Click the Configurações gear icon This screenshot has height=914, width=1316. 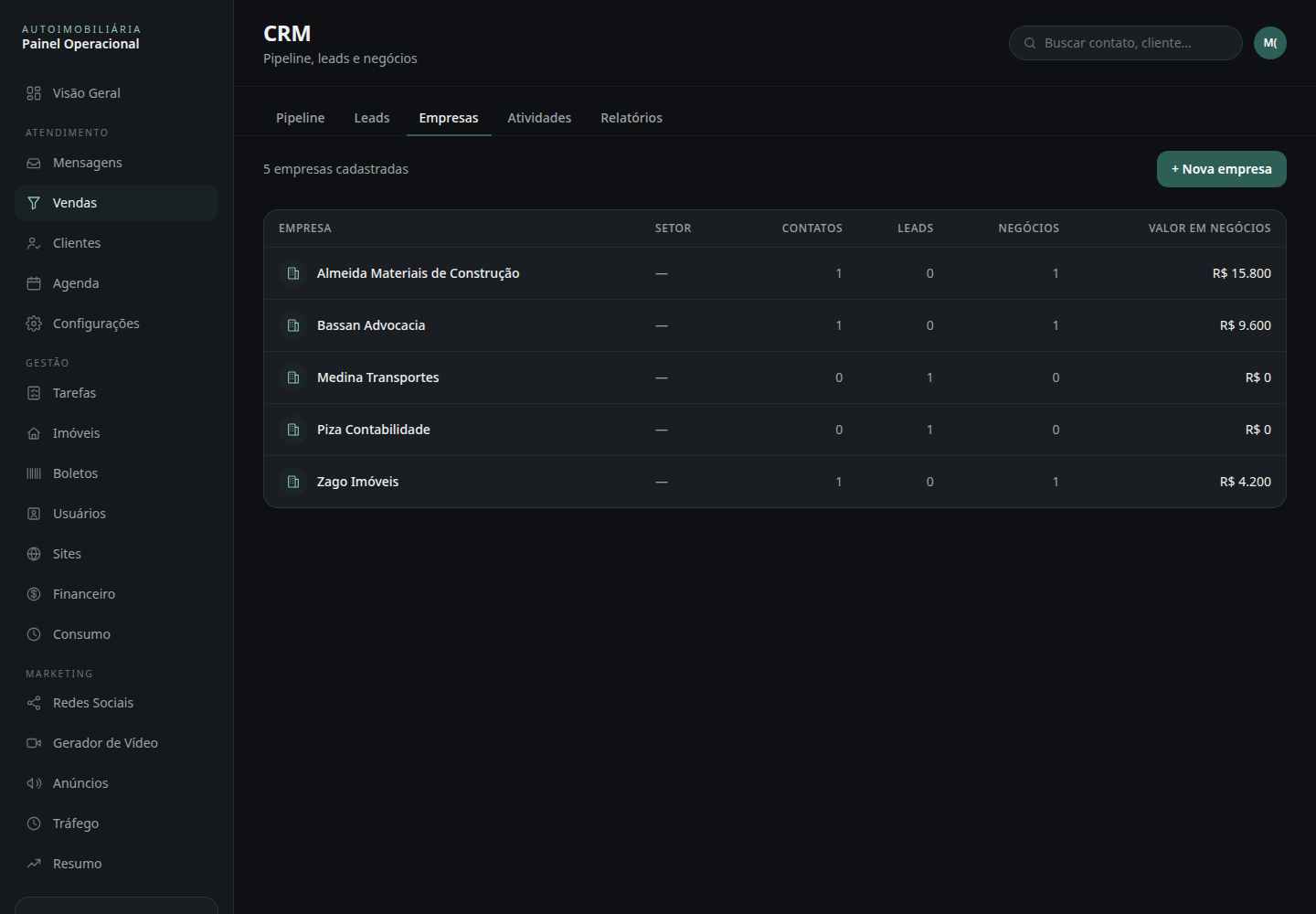(34, 324)
